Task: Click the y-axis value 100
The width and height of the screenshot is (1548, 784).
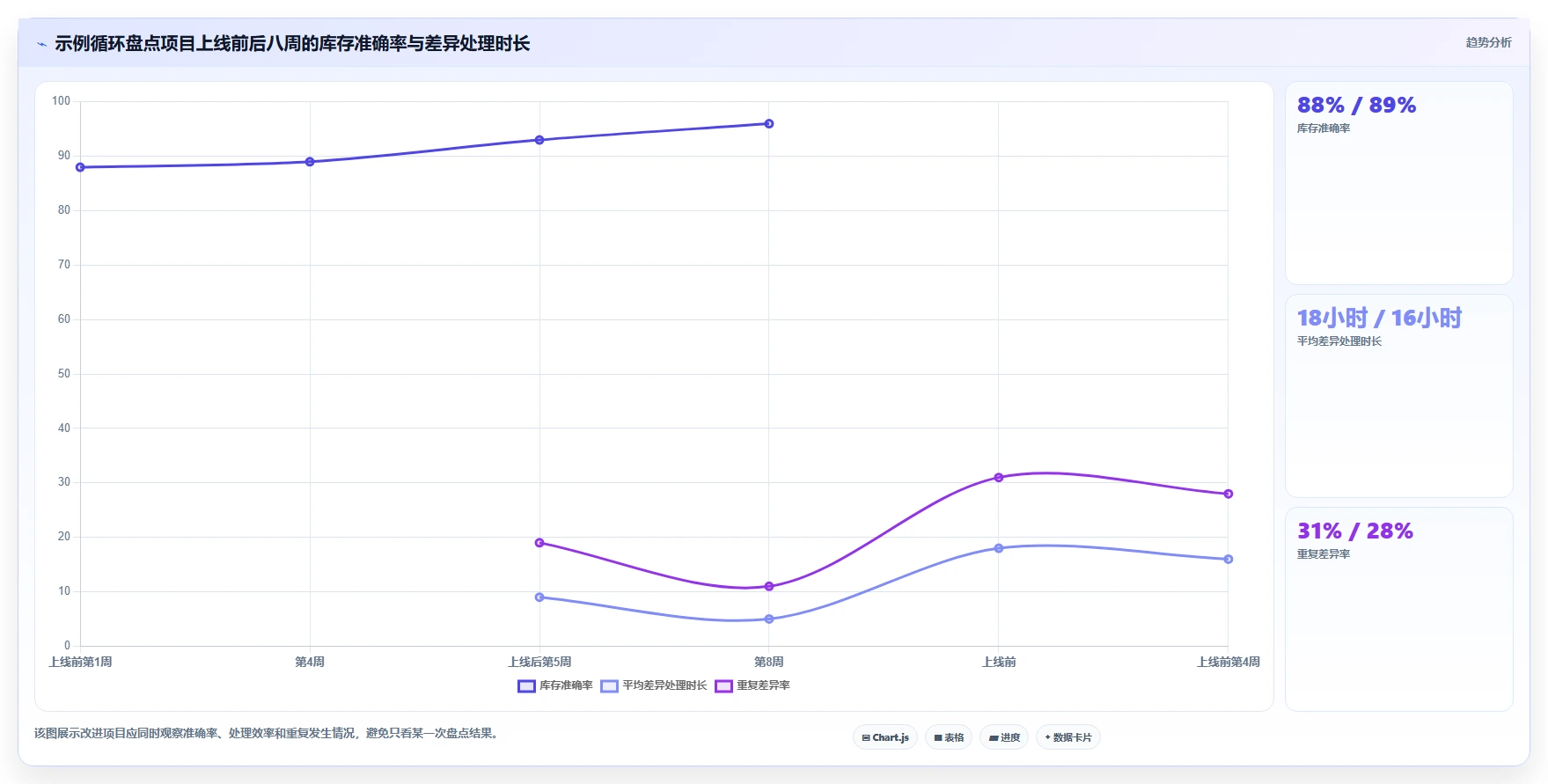Action: pyautogui.click(x=61, y=101)
